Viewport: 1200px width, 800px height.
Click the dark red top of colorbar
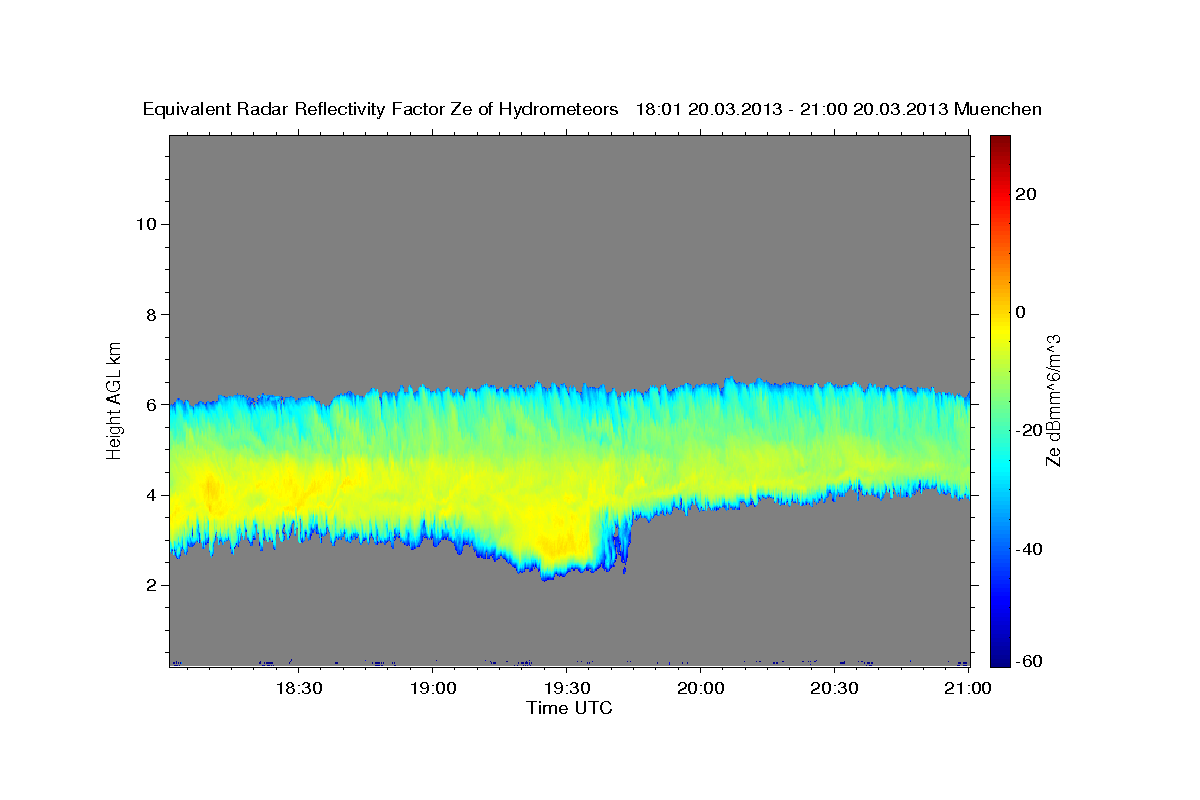coord(1000,142)
